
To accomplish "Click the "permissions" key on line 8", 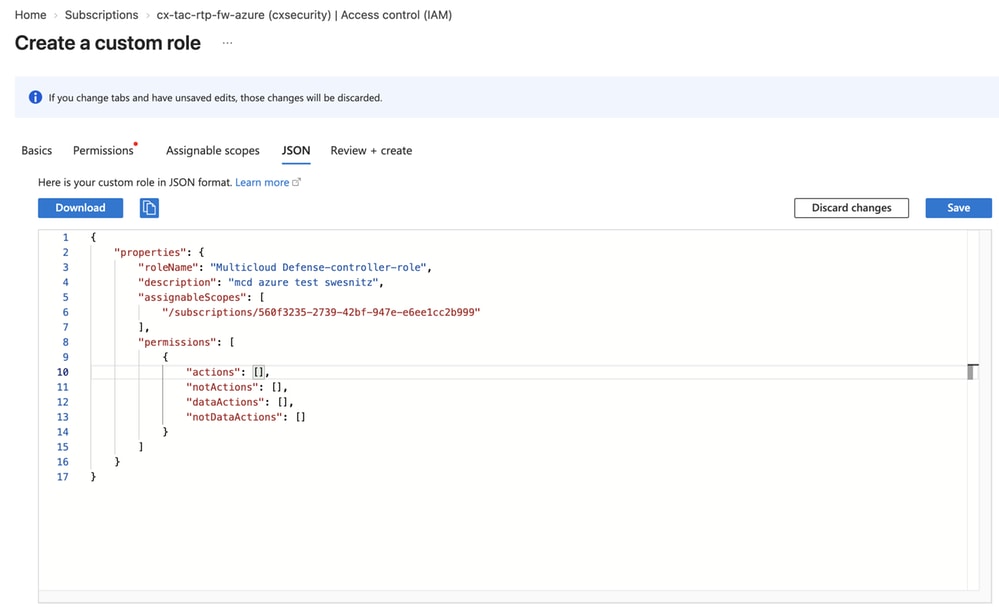I will 177,342.
